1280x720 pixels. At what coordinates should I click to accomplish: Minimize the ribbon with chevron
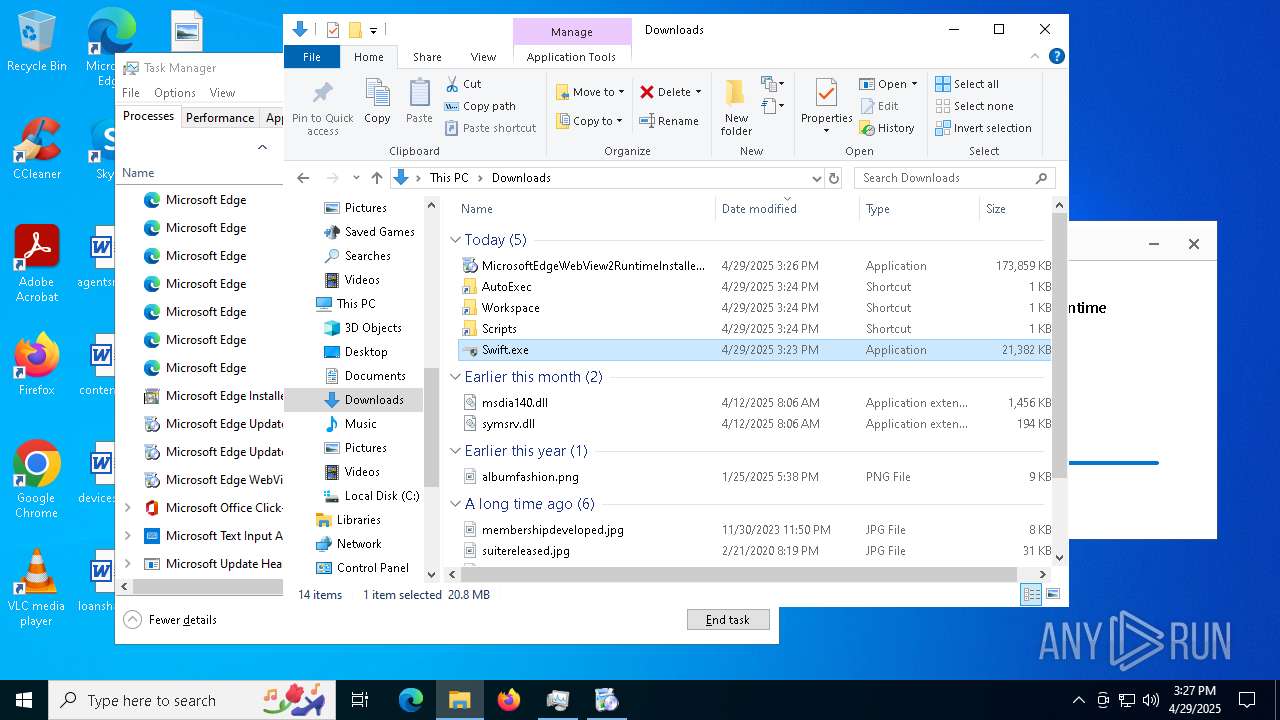tap(1037, 57)
